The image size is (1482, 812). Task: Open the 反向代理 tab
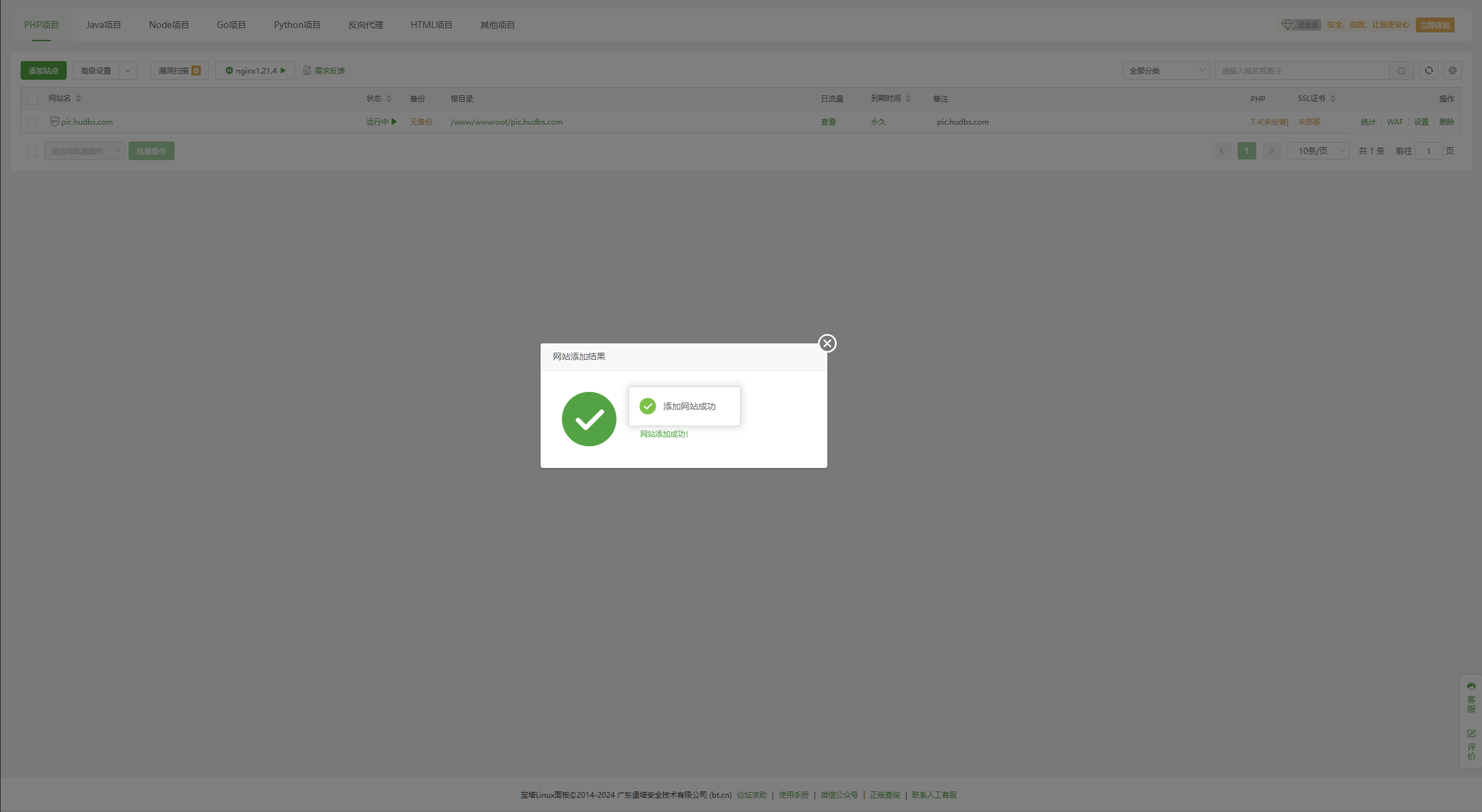coord(365,25)
